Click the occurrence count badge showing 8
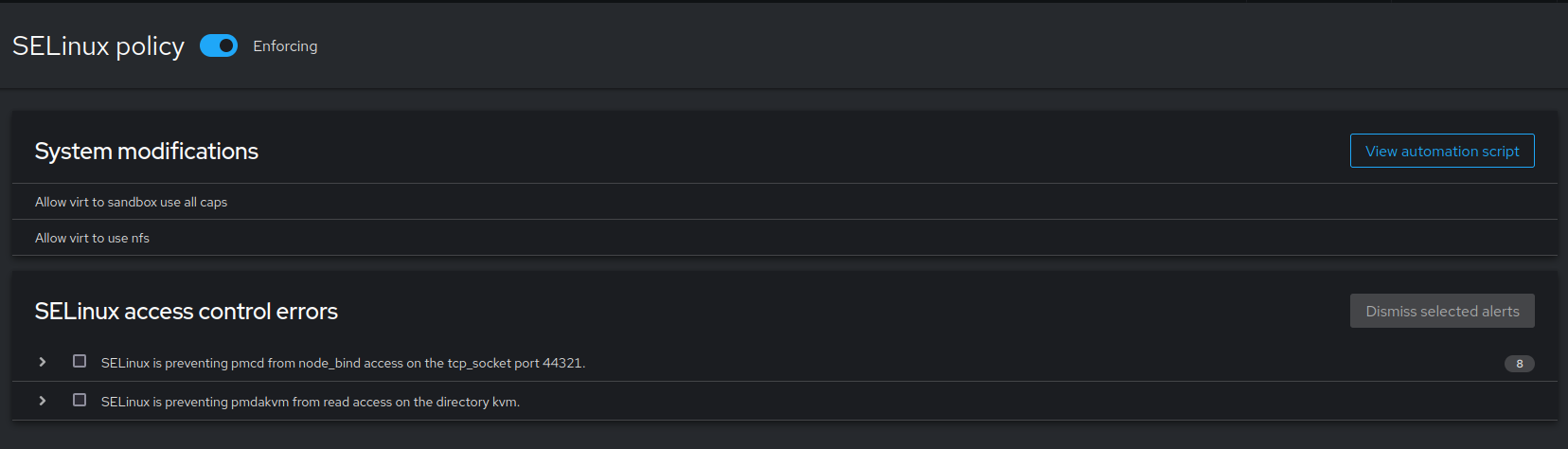1568x449 pixels. point(1519,364)
